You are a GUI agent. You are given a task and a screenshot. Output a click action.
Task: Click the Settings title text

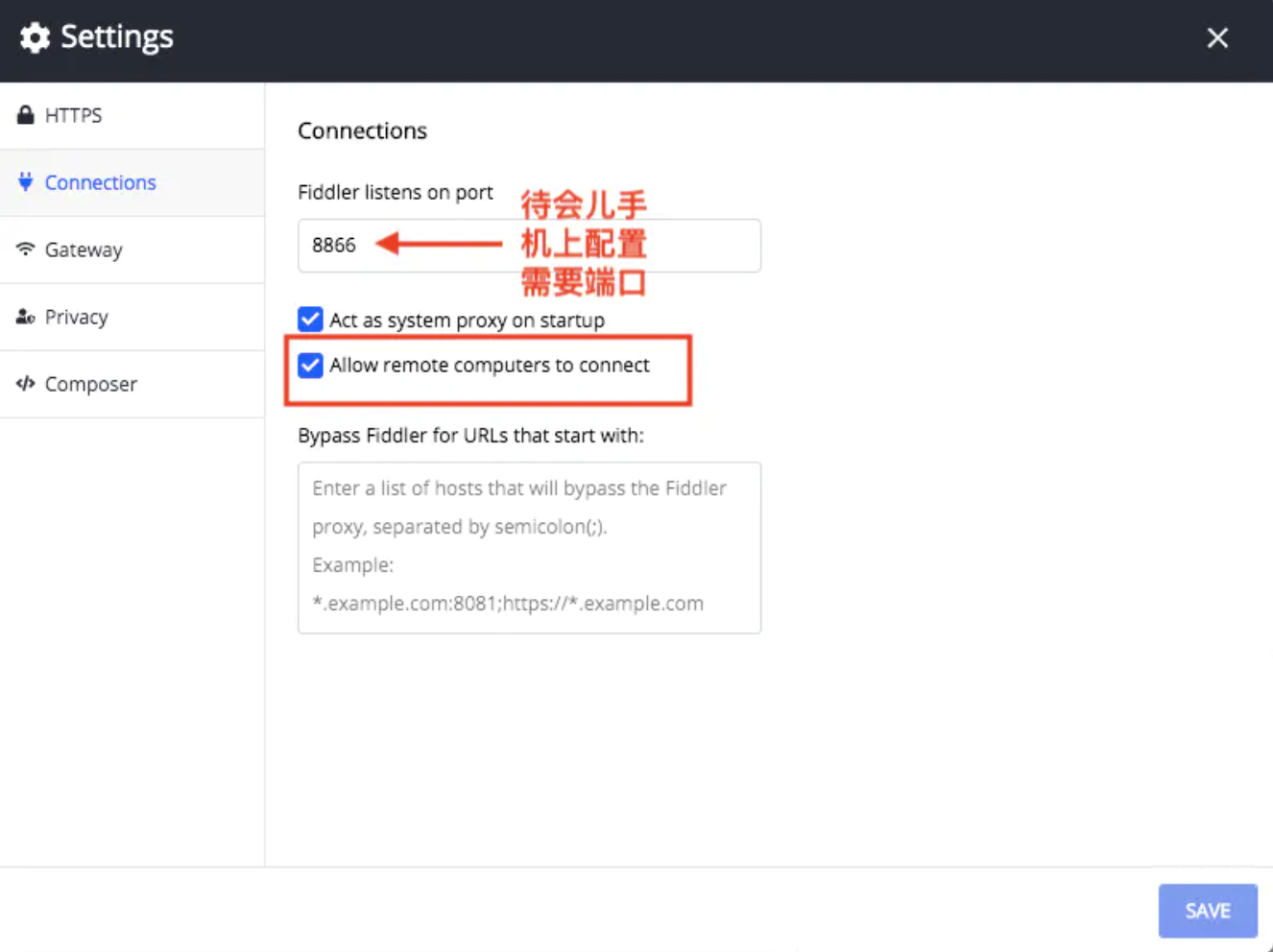click(117, 37)
